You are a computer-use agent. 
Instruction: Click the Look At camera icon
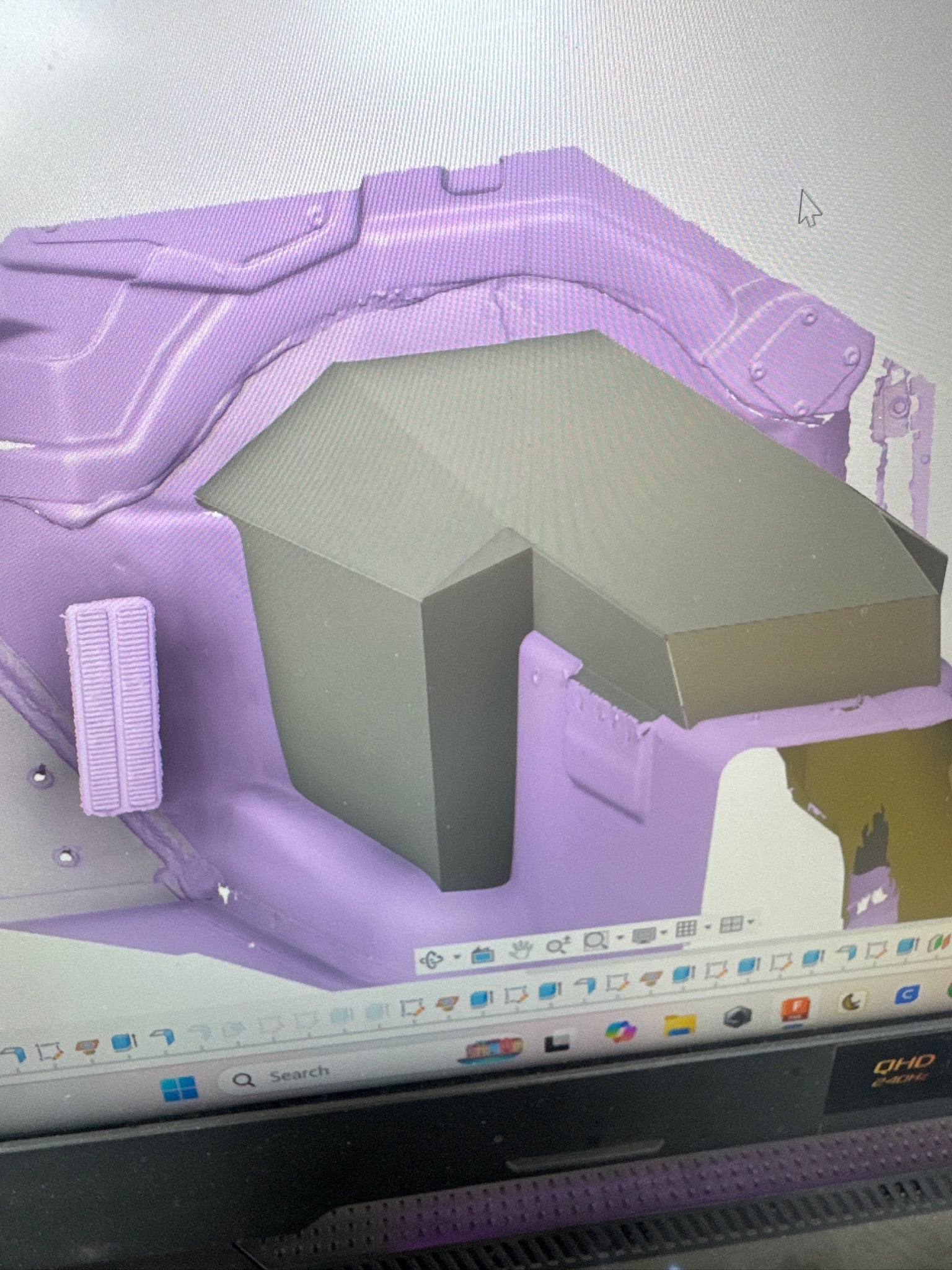482,955
